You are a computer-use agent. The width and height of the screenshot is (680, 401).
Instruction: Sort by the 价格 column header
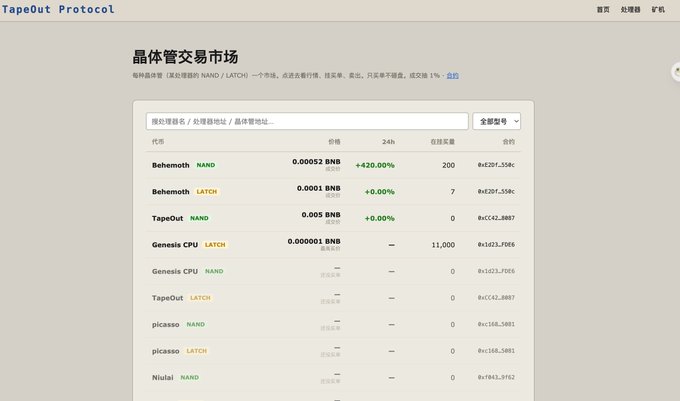click(334, 142)
